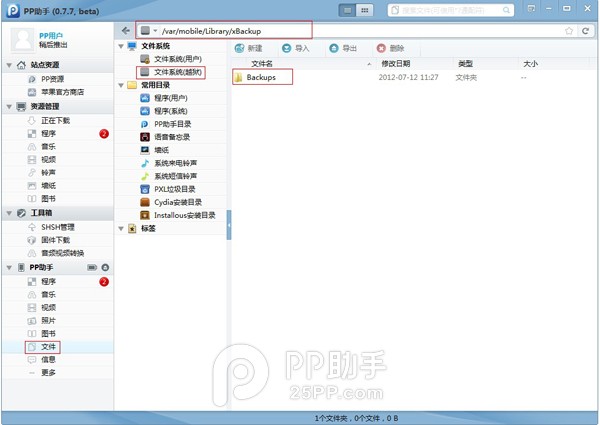The width and height of the screenshot is (600, 425).
Task: Click the magnifier icon in the search box
Action: [x=506, y=10]
